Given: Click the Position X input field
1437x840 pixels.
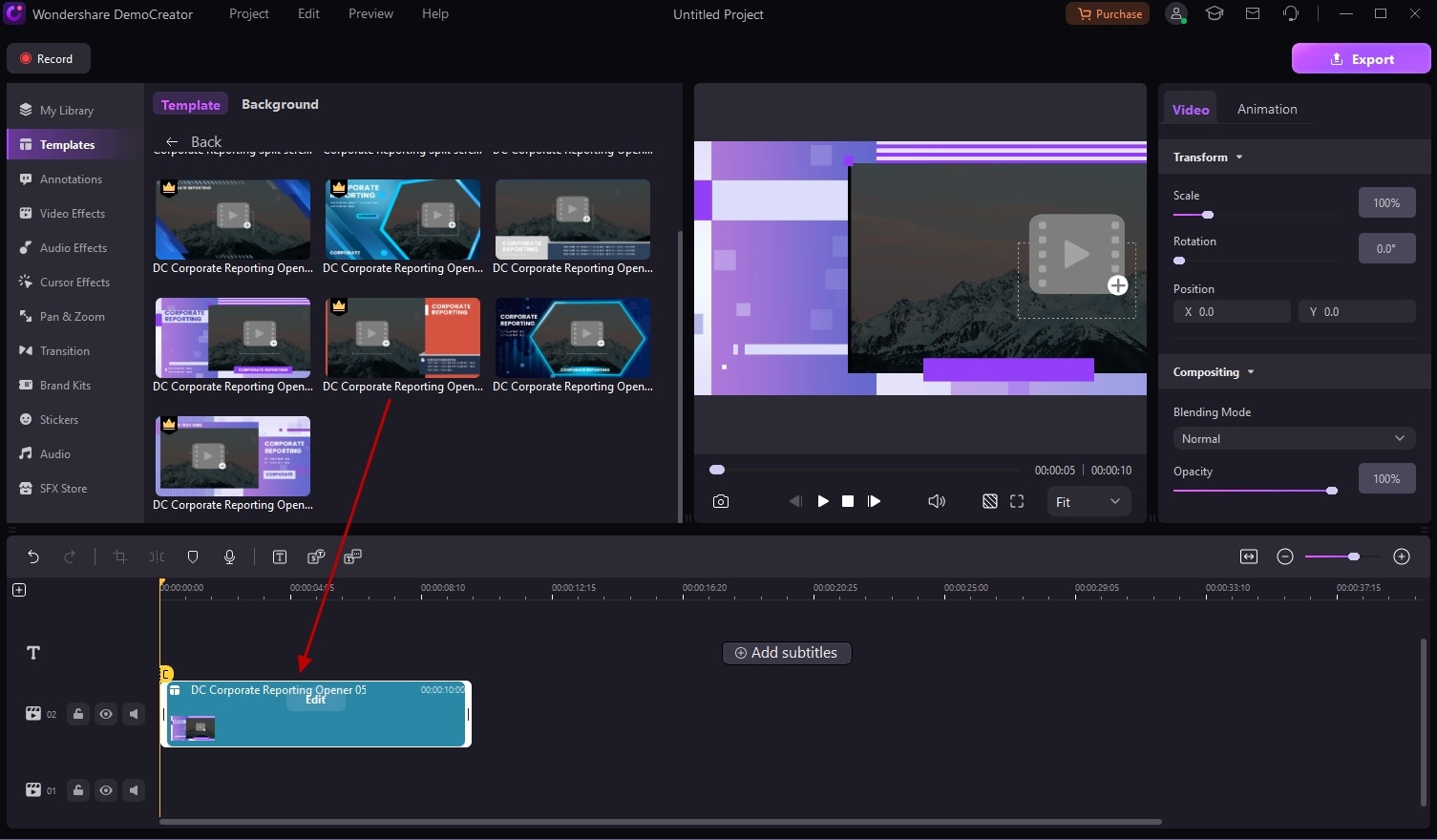Looking at the screenshot, I should [1232, 312].
